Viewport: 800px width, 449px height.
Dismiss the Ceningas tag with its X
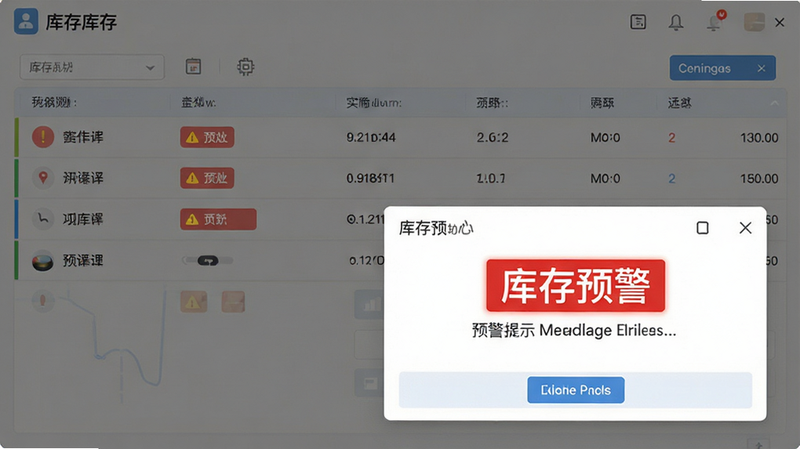[761, 68]
